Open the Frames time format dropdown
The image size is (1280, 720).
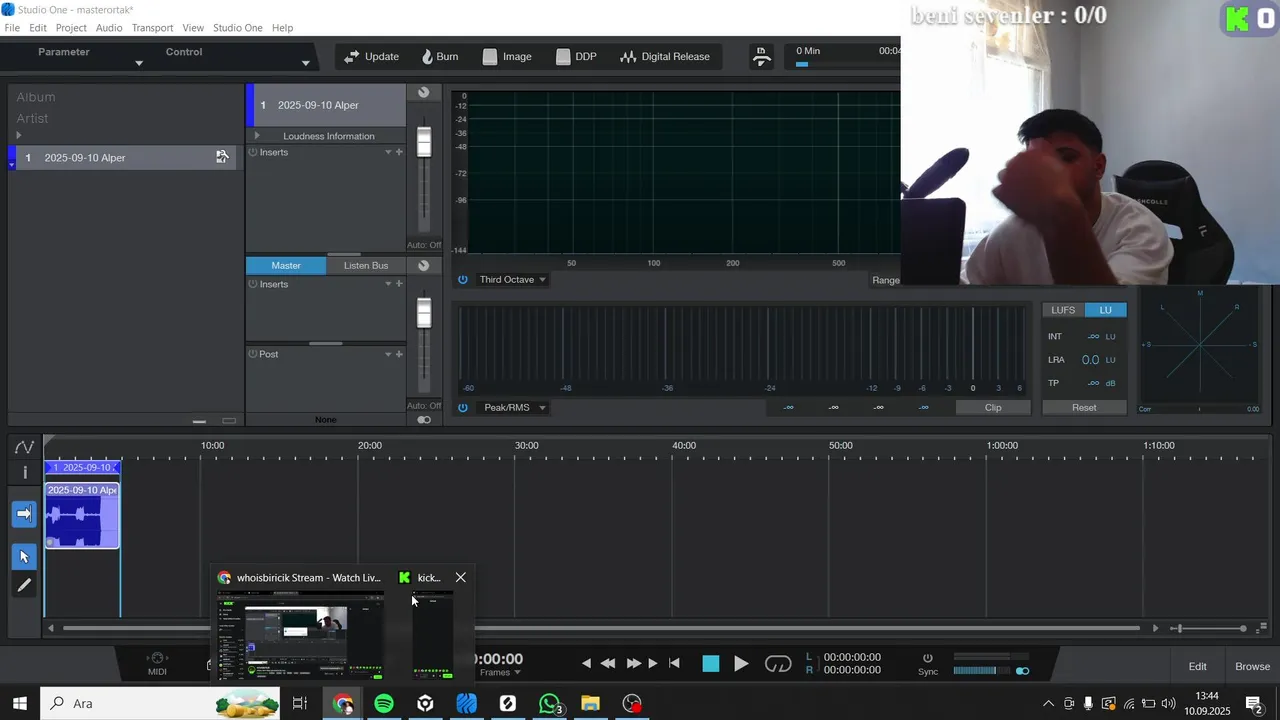point(500,672)
